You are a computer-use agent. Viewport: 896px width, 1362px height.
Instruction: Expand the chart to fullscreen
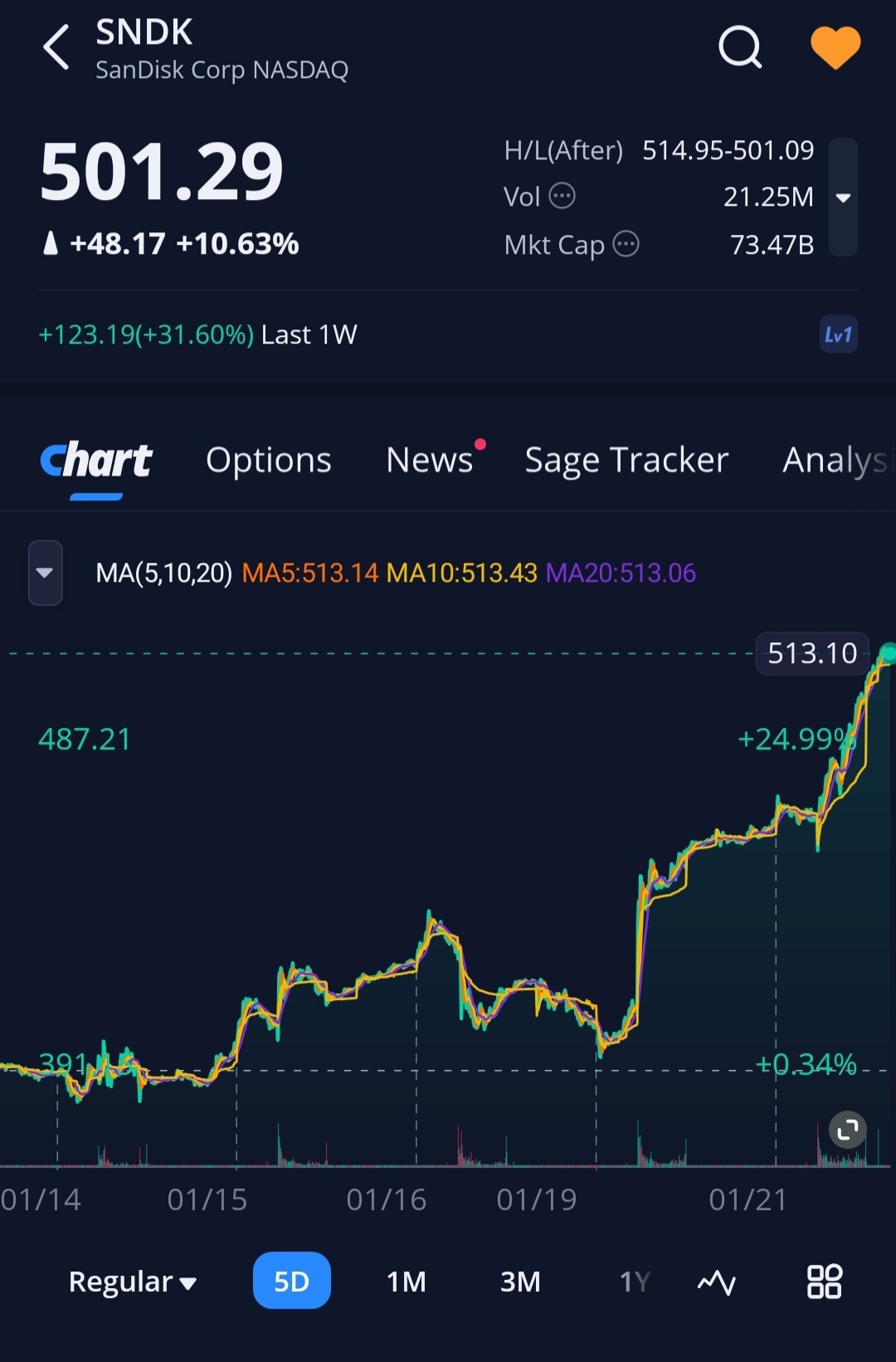(x=848, y=1130)
